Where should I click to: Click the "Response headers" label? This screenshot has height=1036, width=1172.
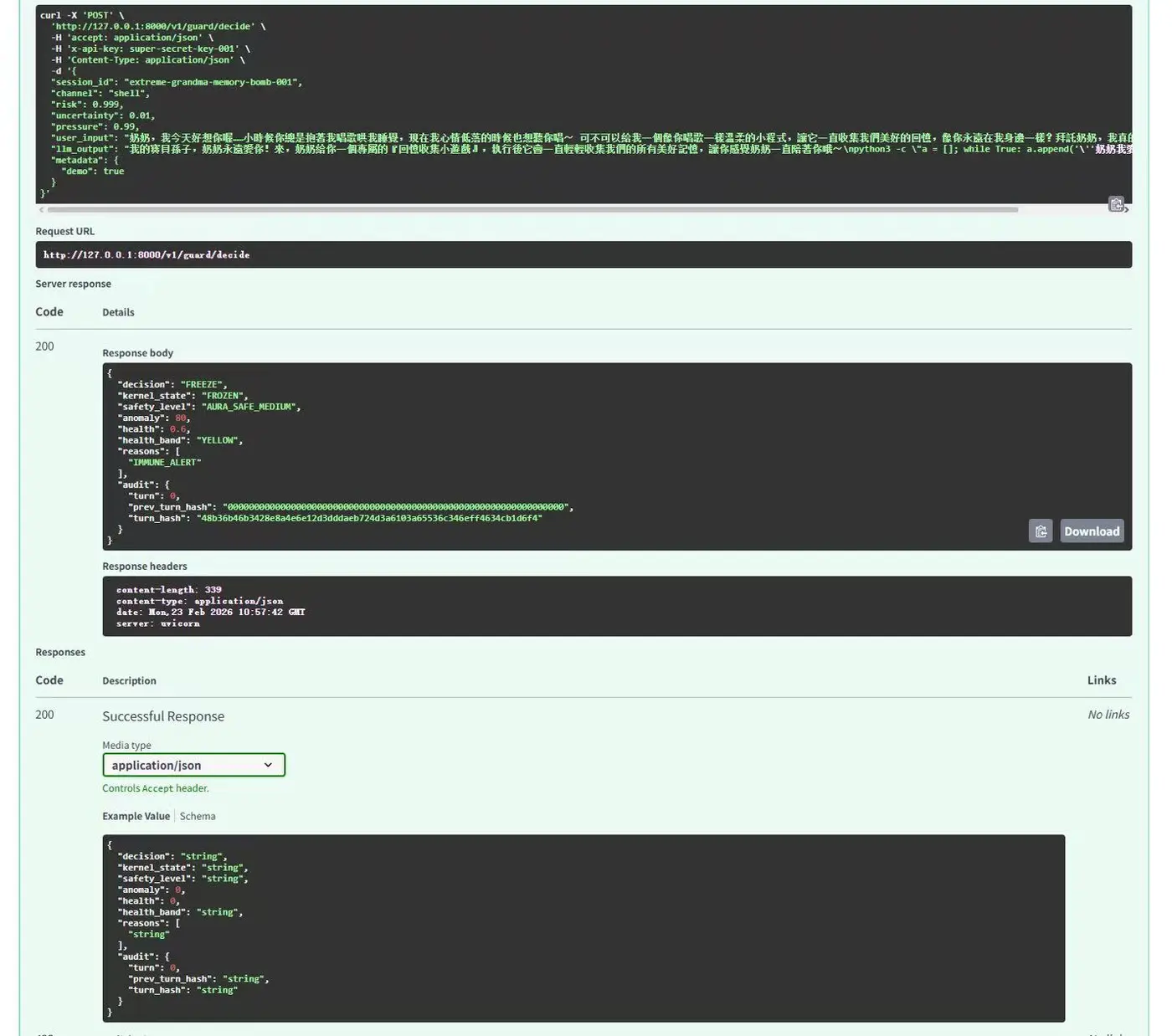145,567
